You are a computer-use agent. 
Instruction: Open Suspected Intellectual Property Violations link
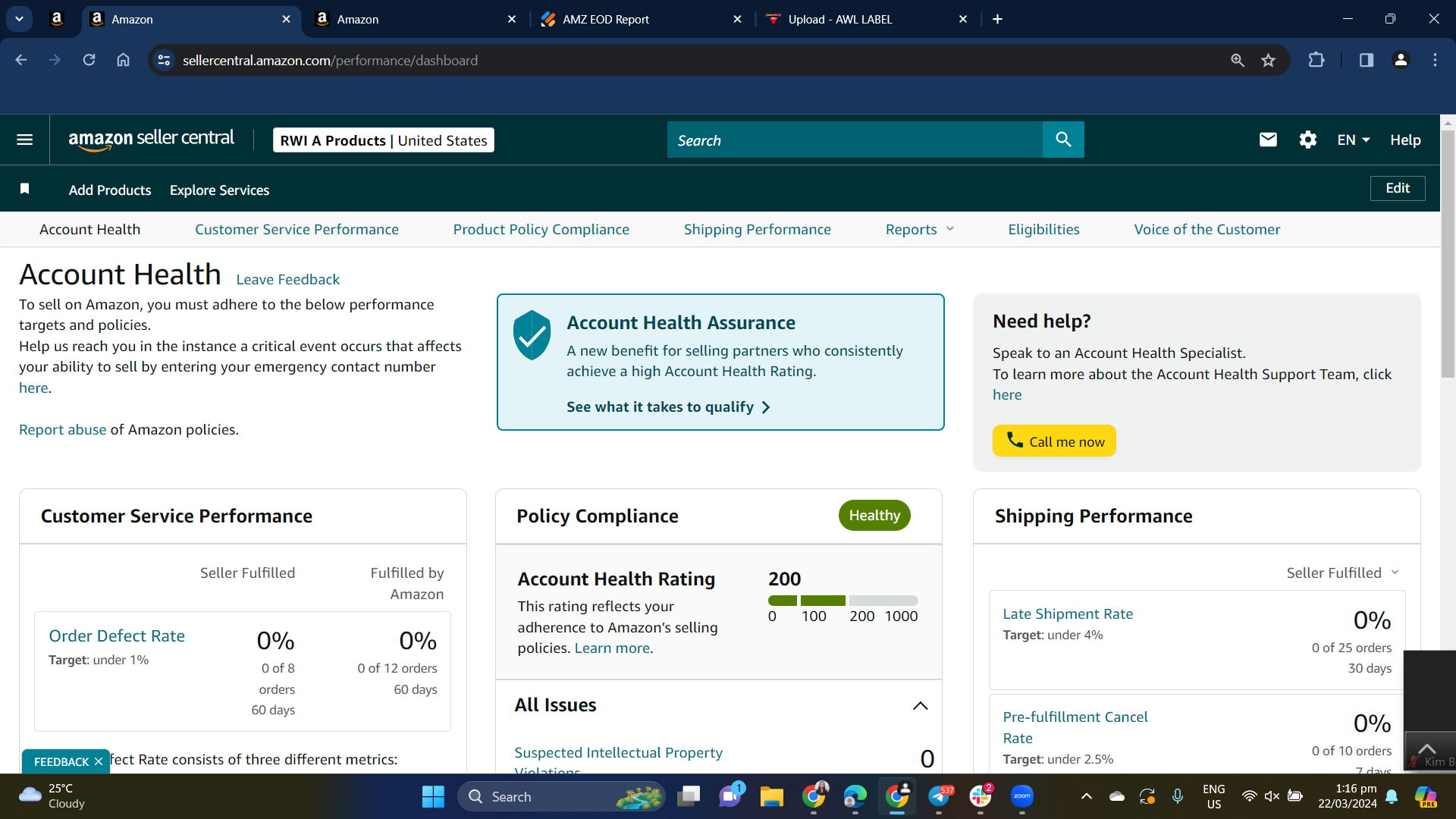click(618, 761)
